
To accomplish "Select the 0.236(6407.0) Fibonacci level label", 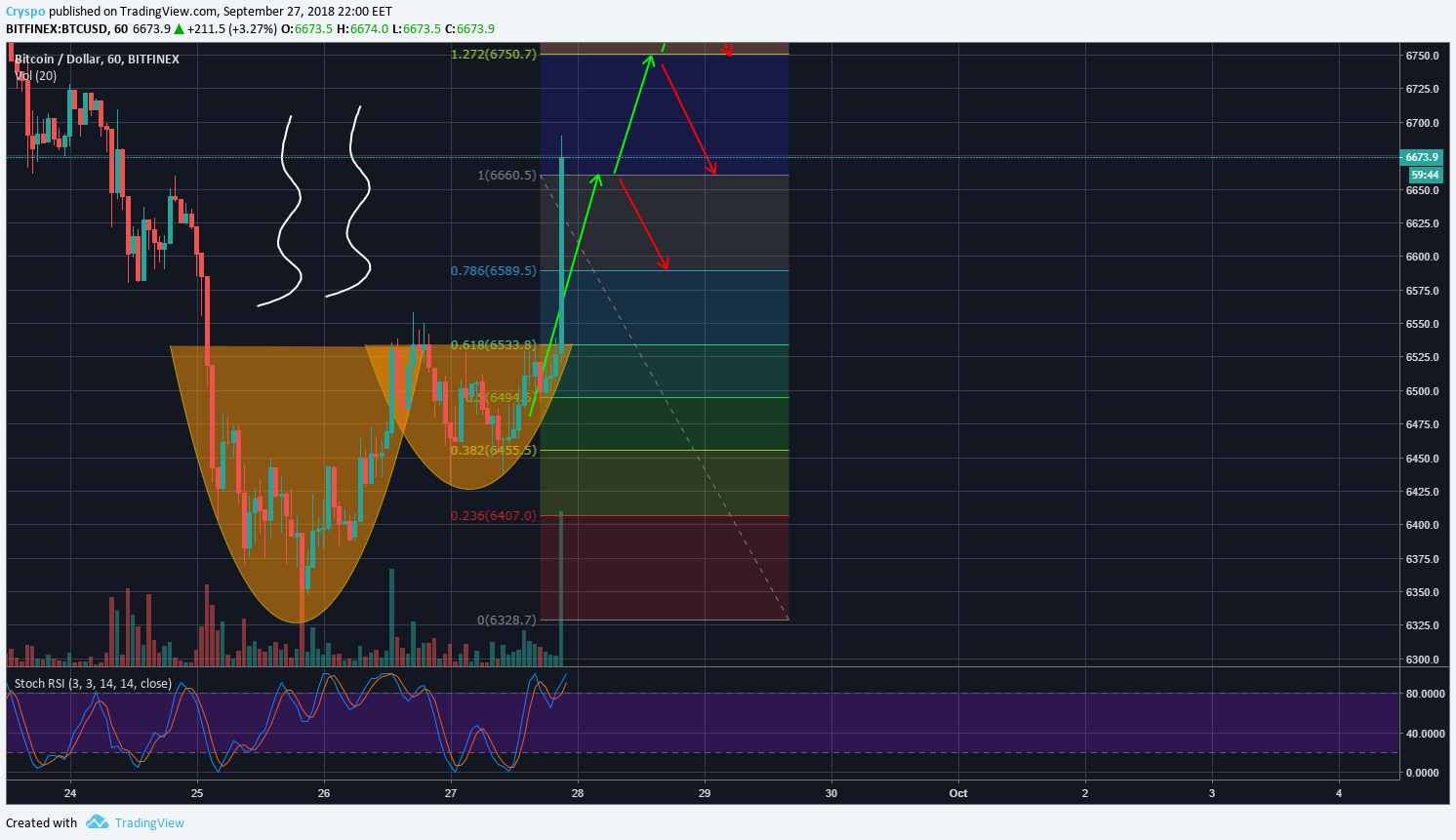I will tap(494, 515).
